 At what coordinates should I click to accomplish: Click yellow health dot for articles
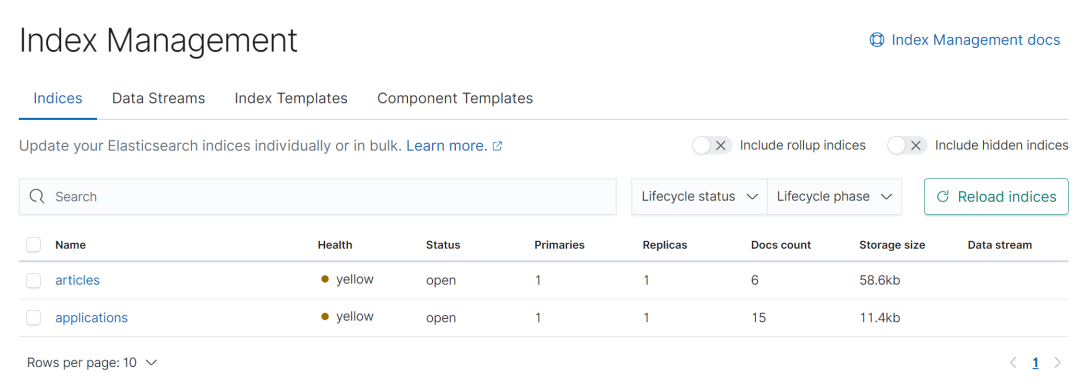coord(325,279)
